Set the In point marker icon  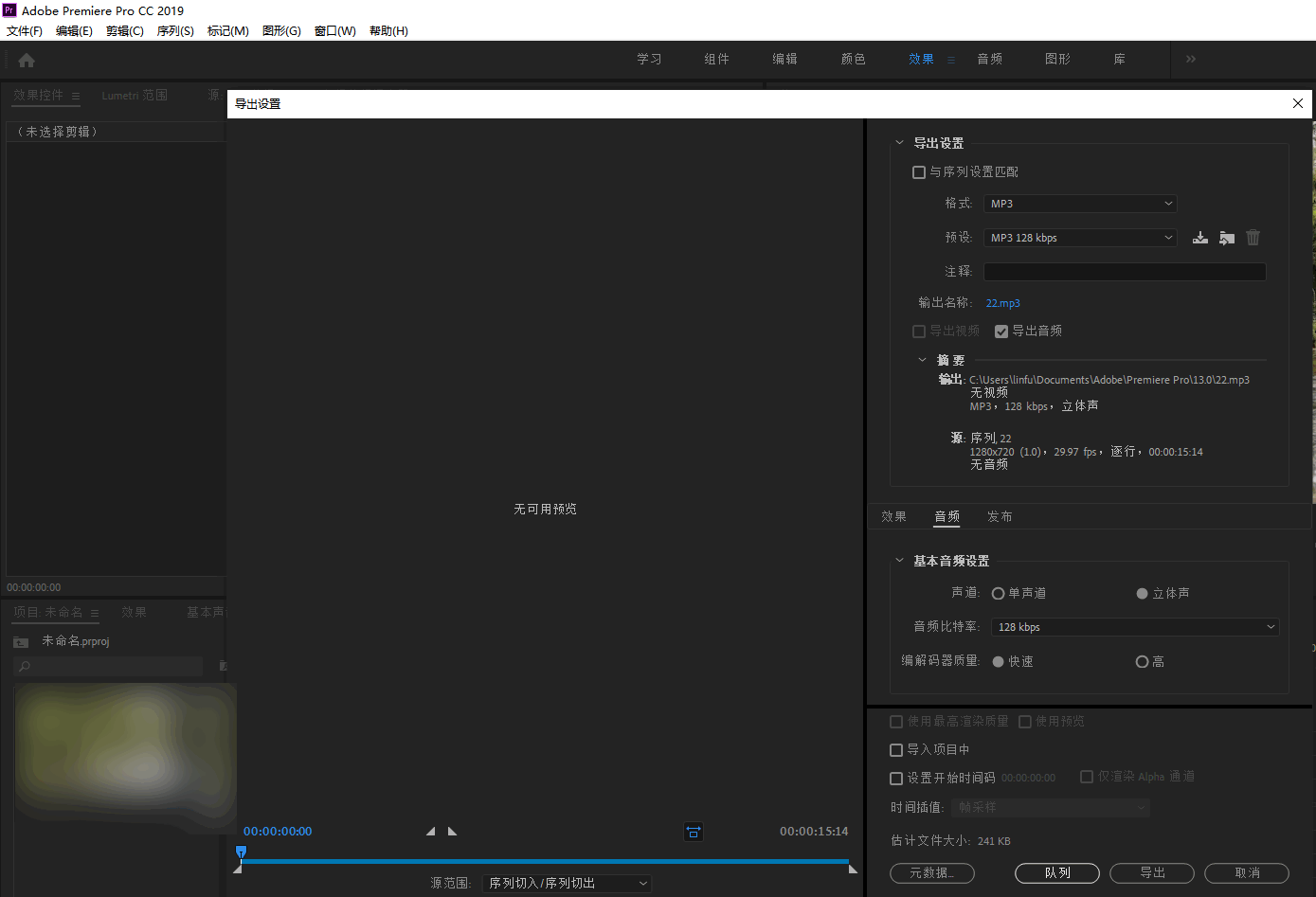[431, 832]
